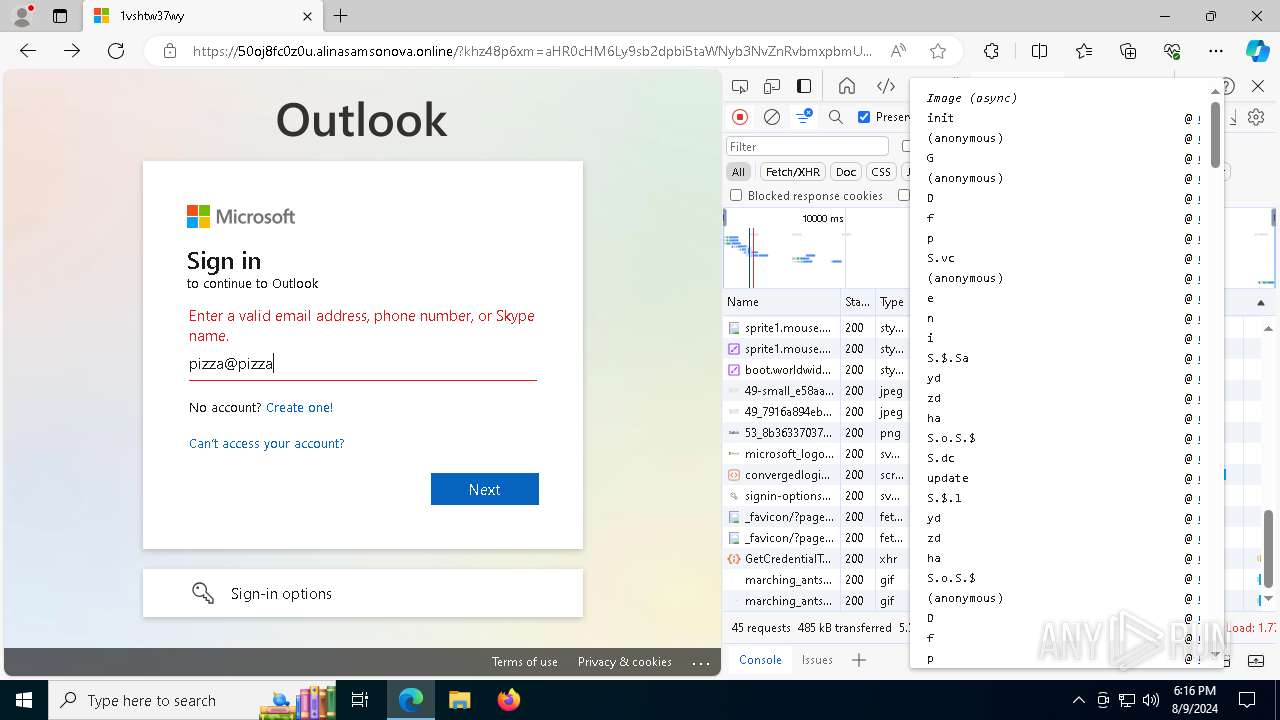The height and width of the screenshot is (720, 1280).
Task: Open Sign-in options
Action: [363, 593]
